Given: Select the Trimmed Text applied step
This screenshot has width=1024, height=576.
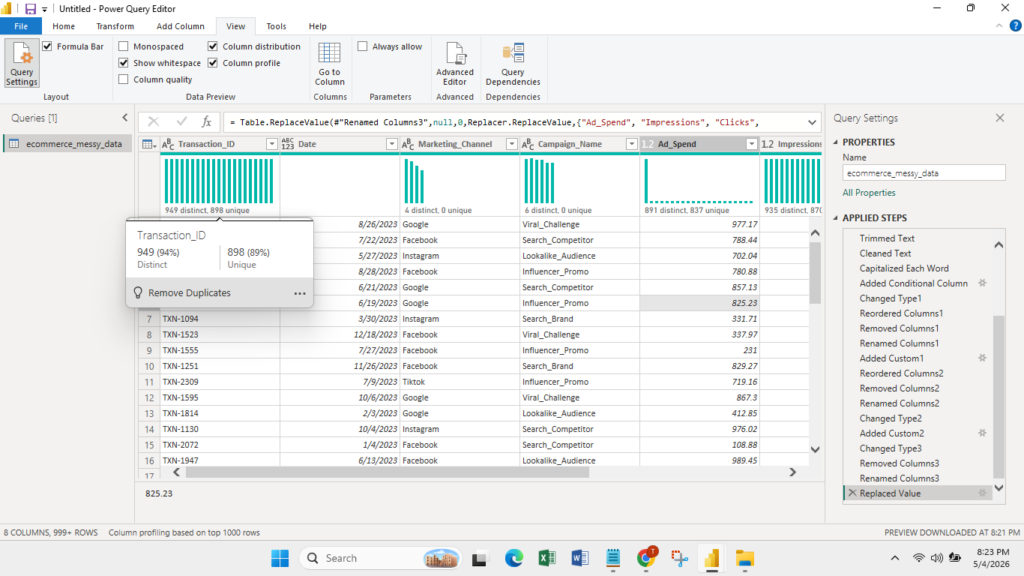Looking at the screenshot, I should (x=887, y=238).
